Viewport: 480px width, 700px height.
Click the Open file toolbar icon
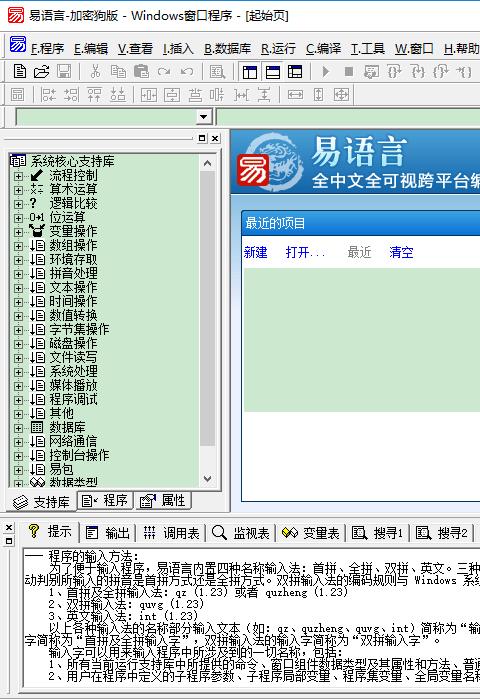(42, 71)
